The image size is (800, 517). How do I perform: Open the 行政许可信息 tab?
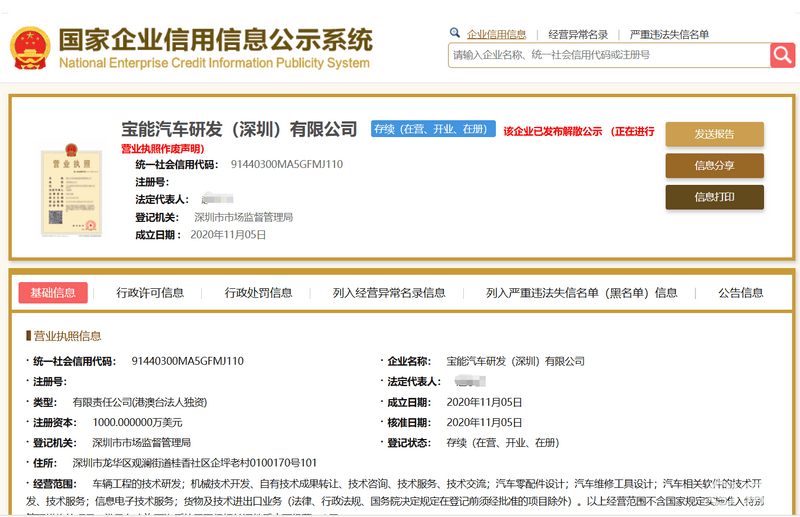point(150,293)
